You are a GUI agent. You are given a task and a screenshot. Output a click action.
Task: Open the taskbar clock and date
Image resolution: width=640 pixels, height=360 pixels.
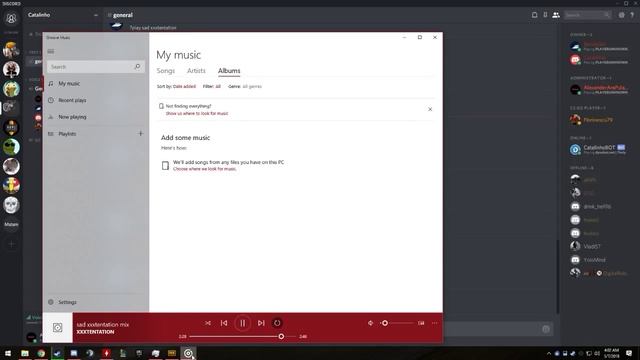611,353
